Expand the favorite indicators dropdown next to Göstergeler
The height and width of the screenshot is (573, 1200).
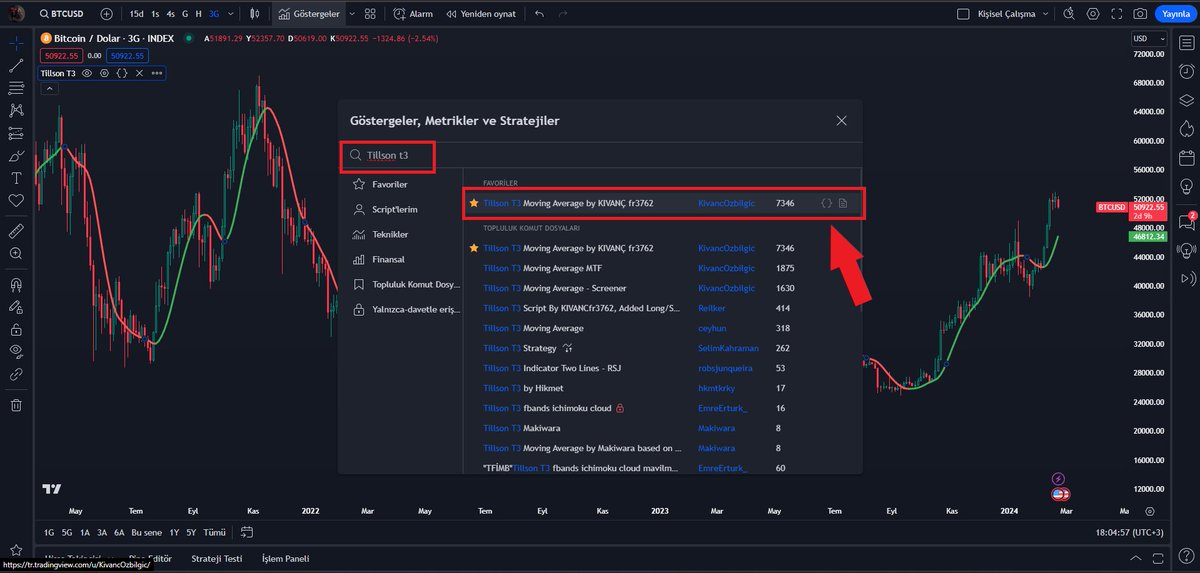pyautogui.click(x=352, y=14)
